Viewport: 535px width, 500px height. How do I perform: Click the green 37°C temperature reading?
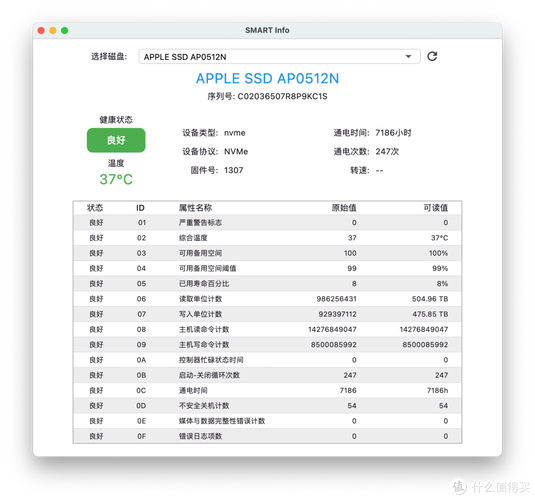[116, 180]
